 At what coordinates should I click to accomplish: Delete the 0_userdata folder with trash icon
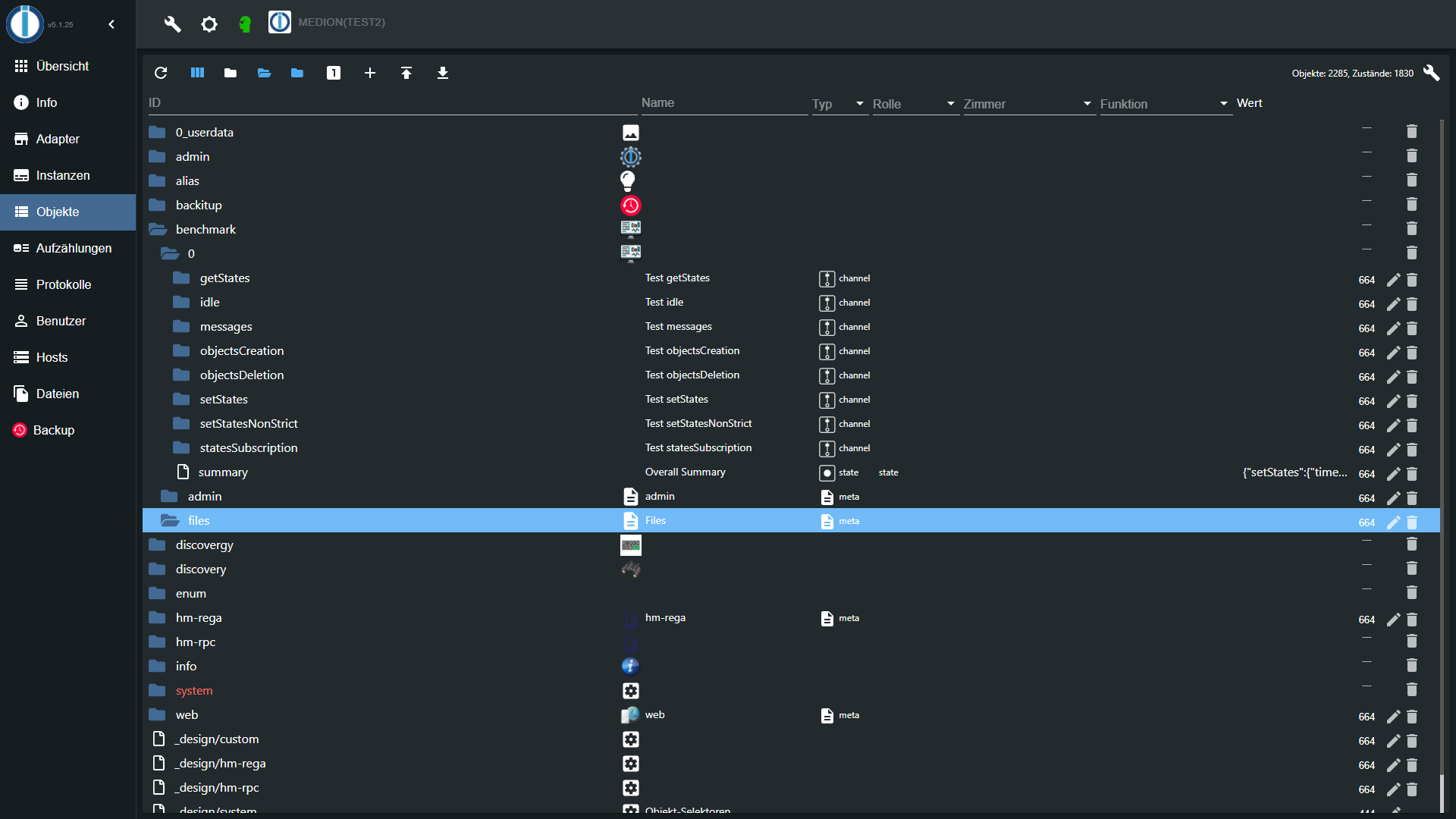click(1412, 130)
